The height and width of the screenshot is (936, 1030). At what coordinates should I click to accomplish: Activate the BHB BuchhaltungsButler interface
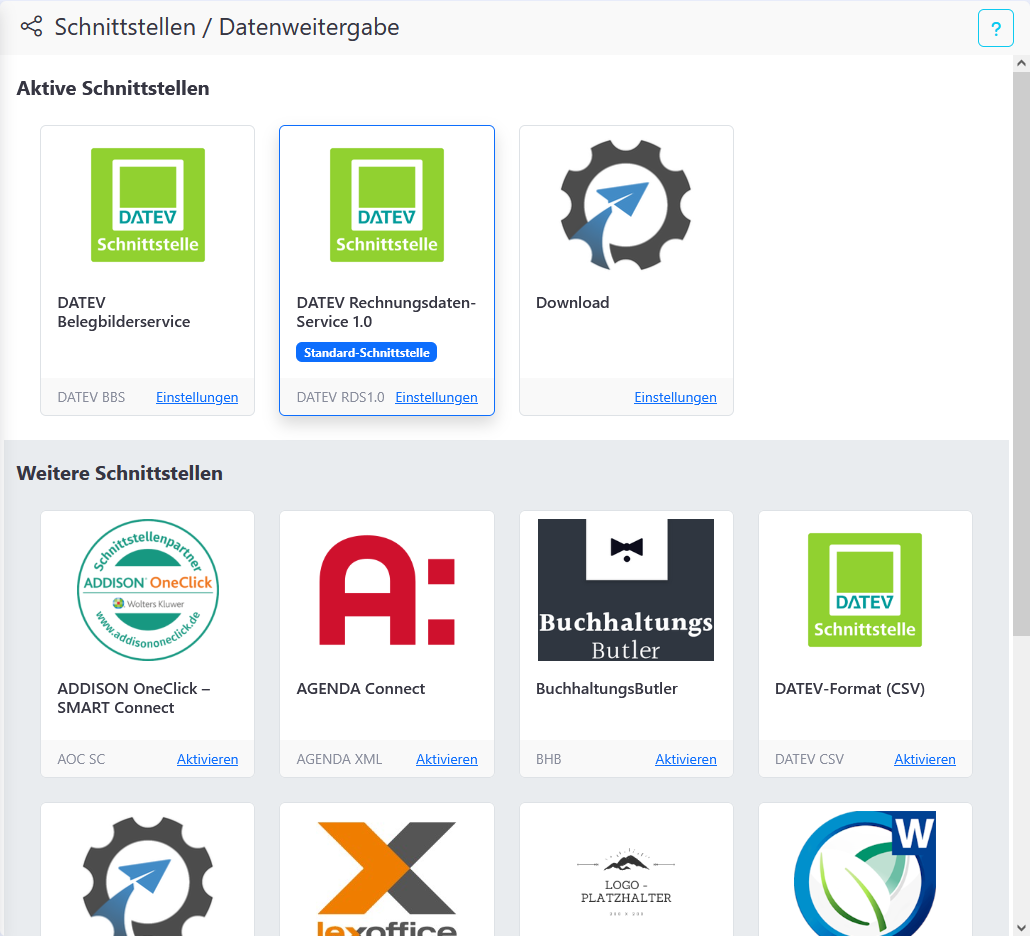point(685,759)
